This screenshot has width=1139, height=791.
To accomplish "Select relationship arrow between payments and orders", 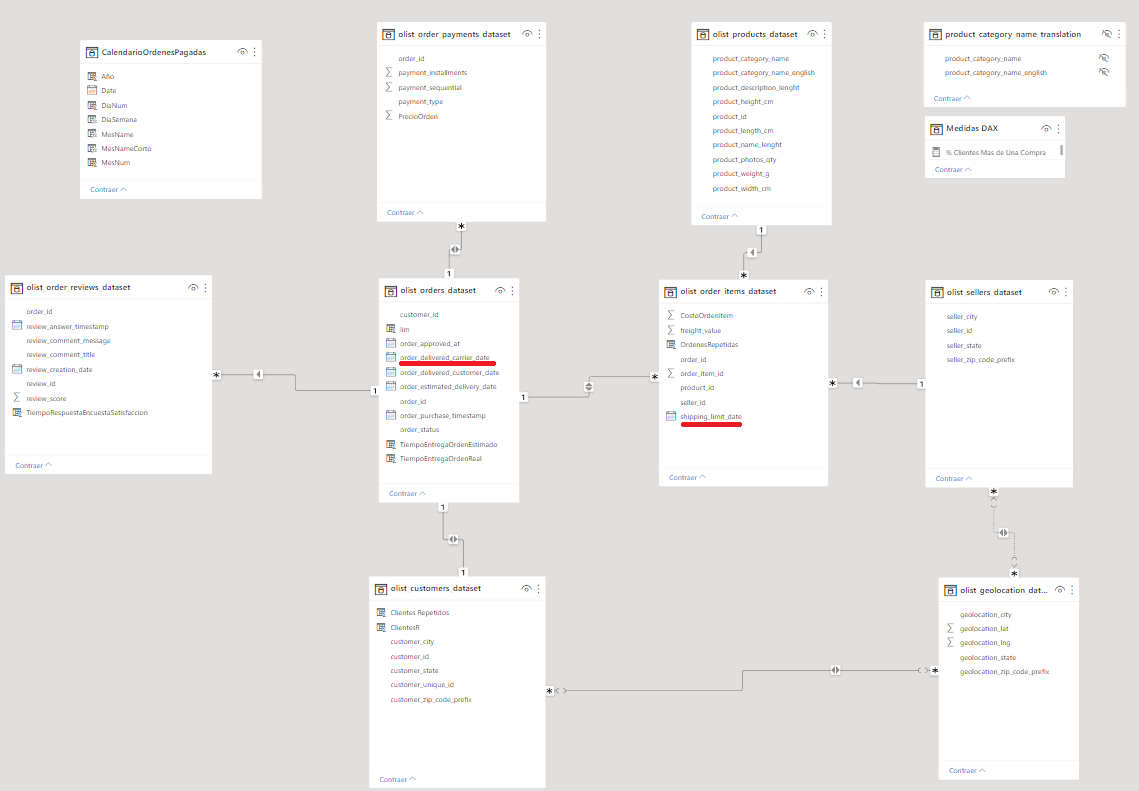I will tap(455, 249).
